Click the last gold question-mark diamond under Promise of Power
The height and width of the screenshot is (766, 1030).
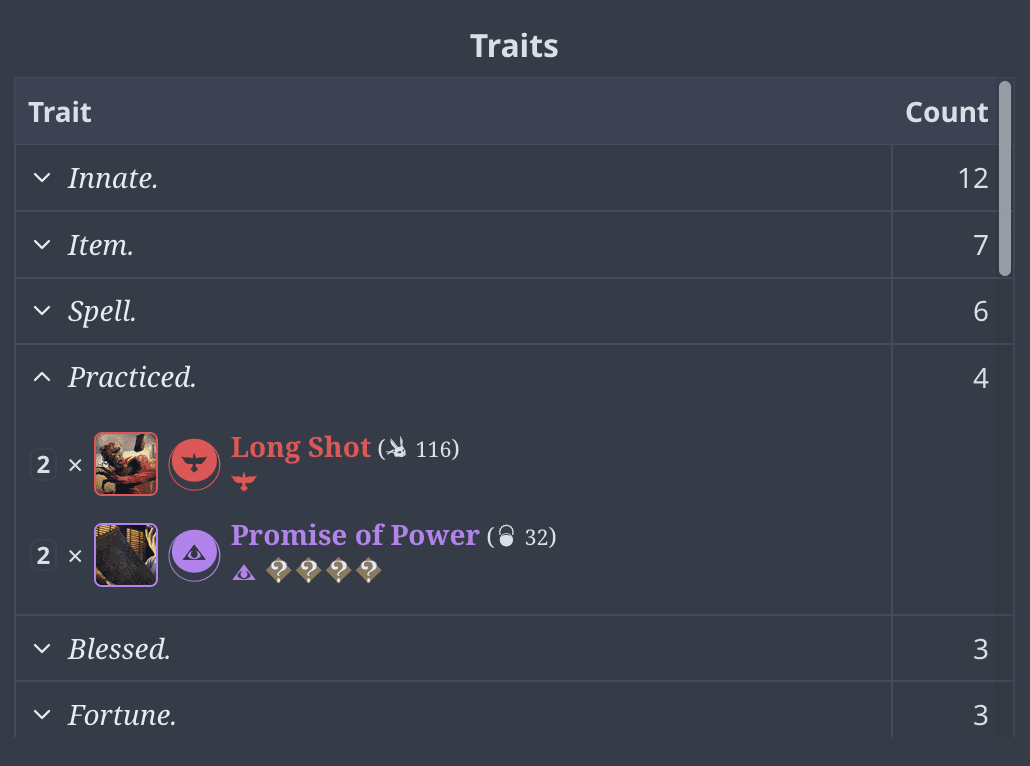coord(366,571)
